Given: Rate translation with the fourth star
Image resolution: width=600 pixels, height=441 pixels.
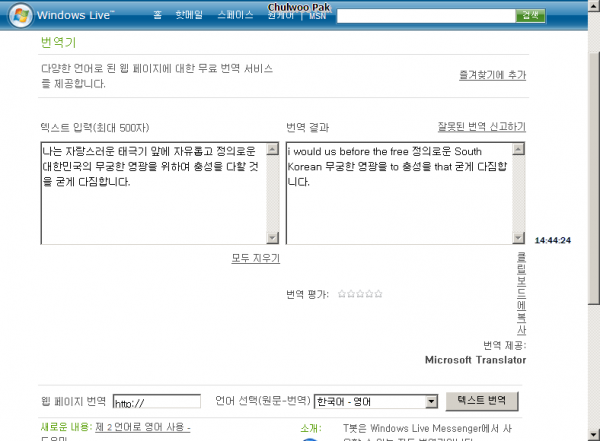Looking at the screenshot, I should [x=369, y=294].
